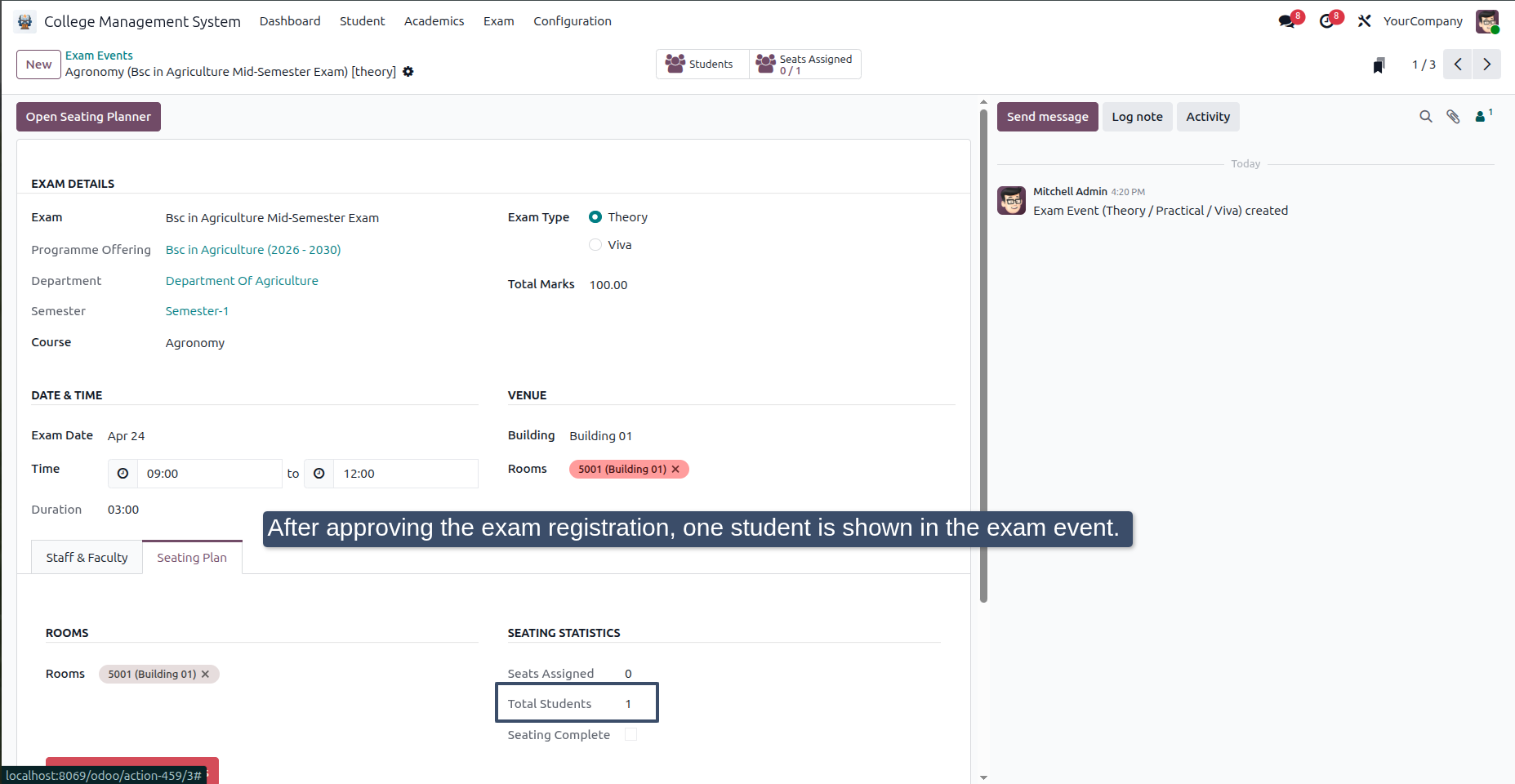Viewport: 1515px width, 784px height.
Task: Expand the Academics menu
Action: (434, 21)
